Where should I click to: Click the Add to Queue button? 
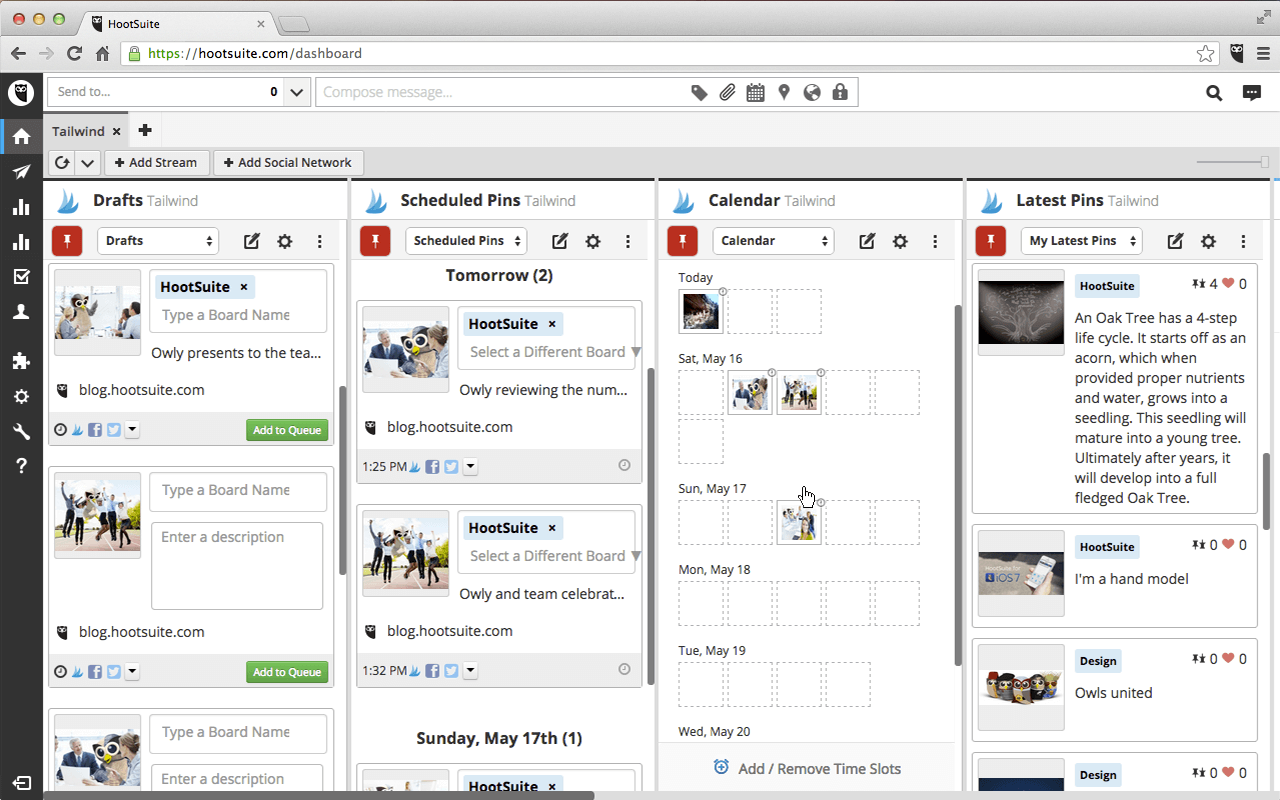click(287, 429)
